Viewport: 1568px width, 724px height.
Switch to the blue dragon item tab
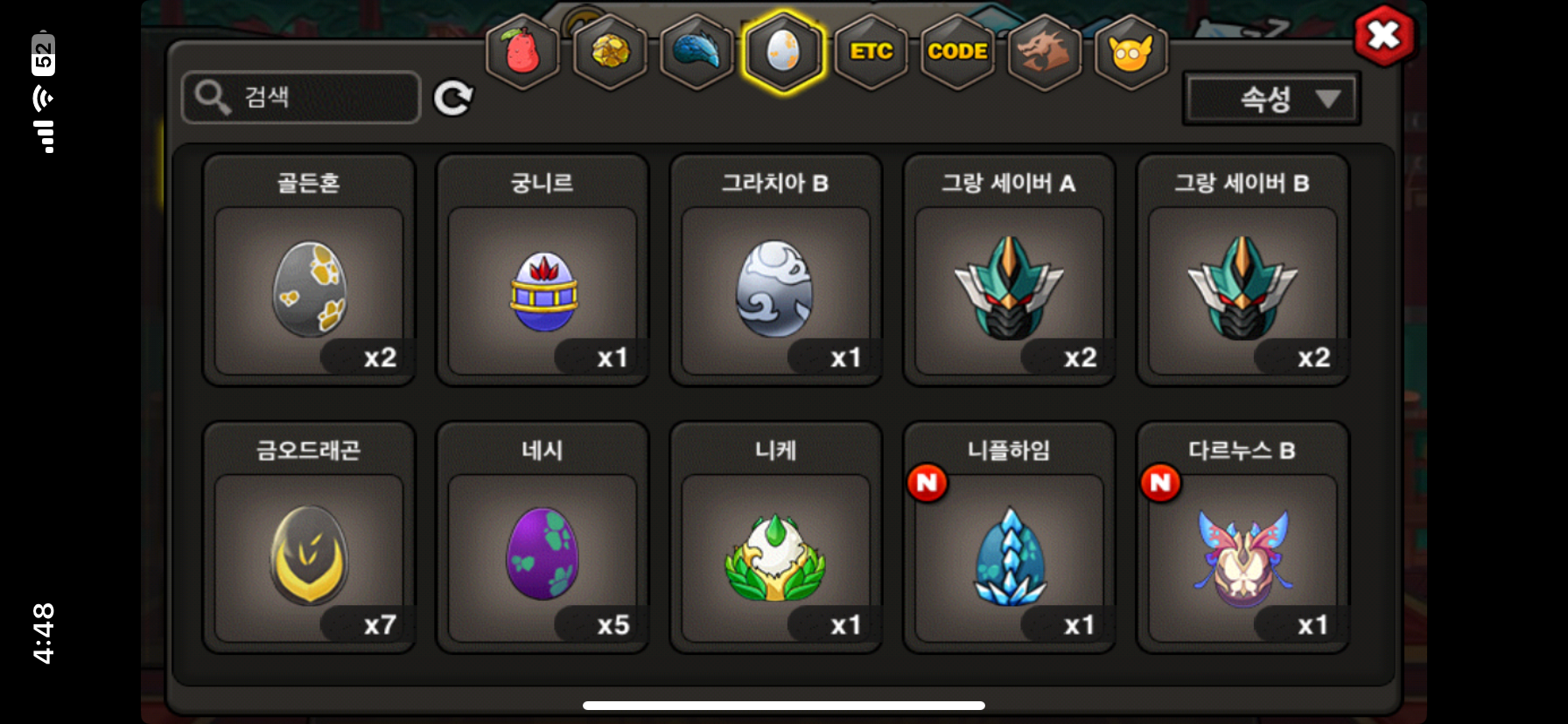(696, 52)
